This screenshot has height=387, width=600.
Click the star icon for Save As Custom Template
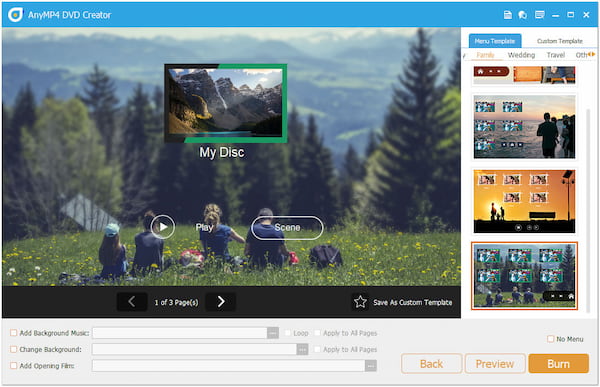[360, 302]
